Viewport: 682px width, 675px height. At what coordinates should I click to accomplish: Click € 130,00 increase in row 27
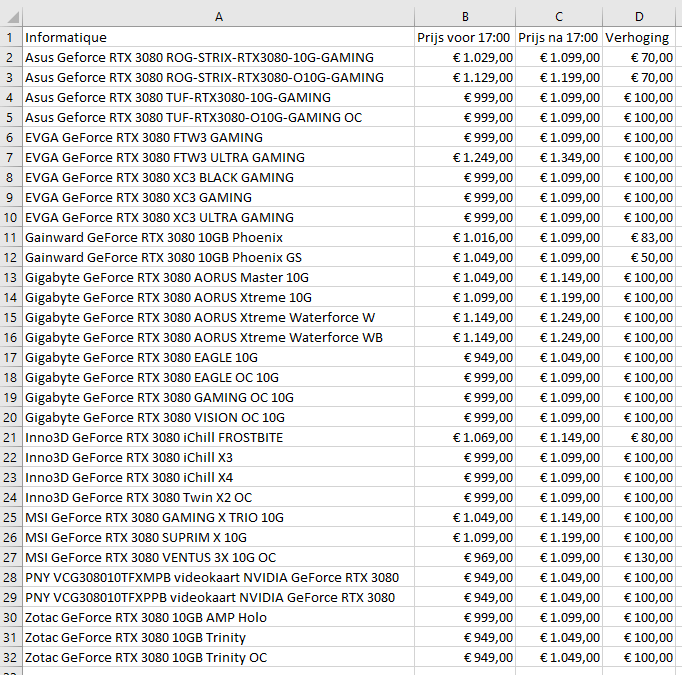pyautogui.click(x=639, y=558)
